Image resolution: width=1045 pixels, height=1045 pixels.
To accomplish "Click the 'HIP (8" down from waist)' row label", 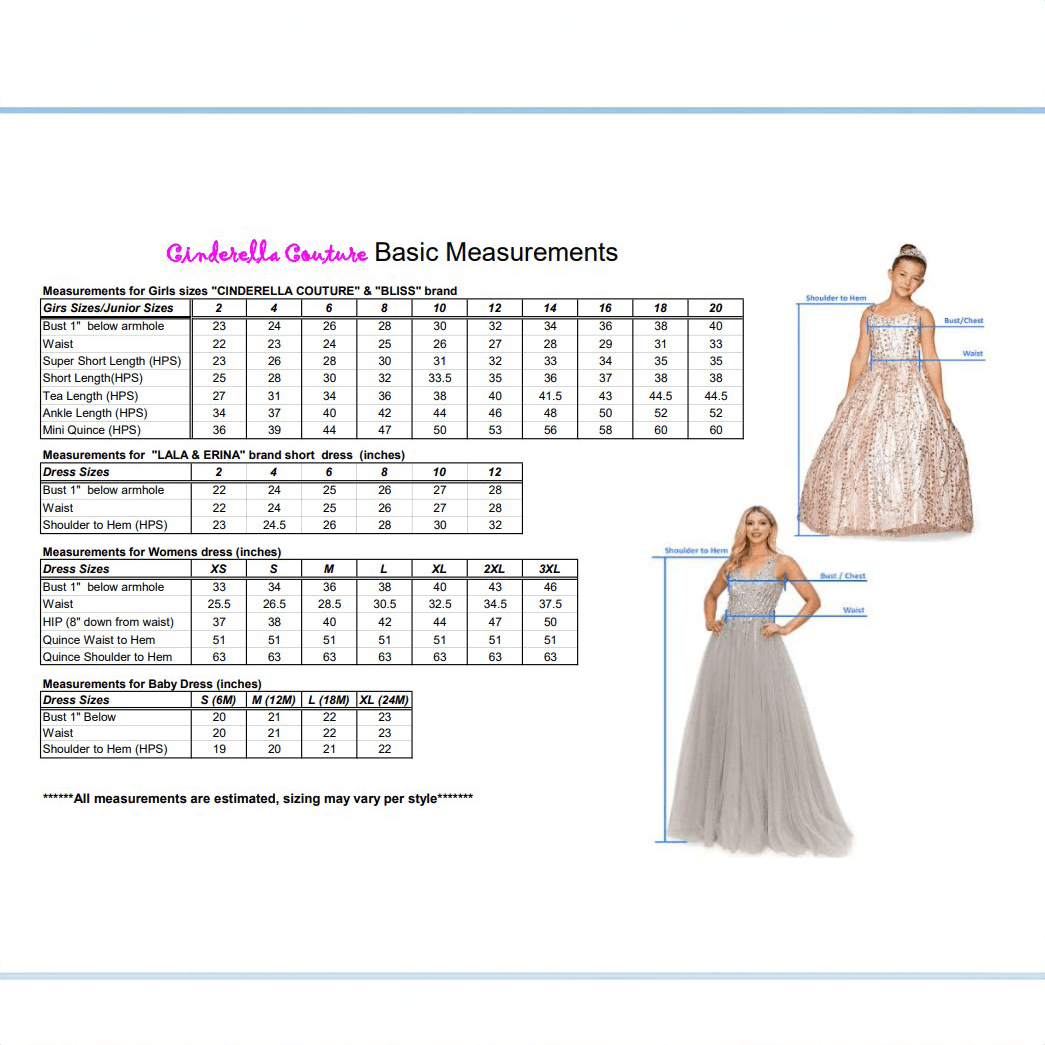I will (108, 622).
